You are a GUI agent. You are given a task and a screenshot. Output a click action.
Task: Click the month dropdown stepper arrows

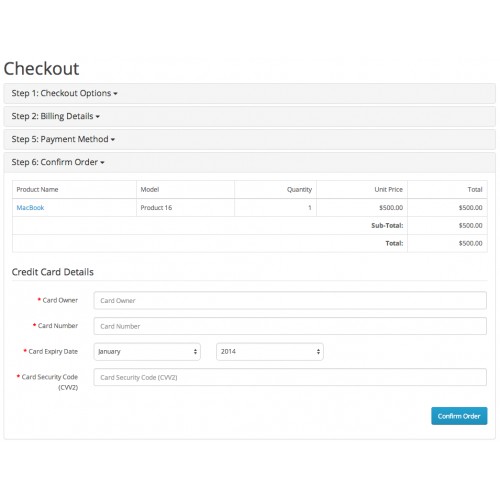[x=195, y=352]
